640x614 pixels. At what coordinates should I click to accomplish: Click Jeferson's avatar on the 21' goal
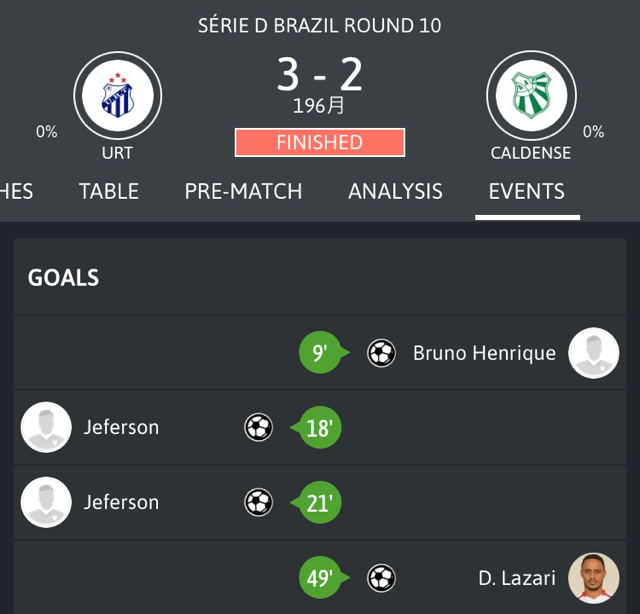[x=46, y=502]
